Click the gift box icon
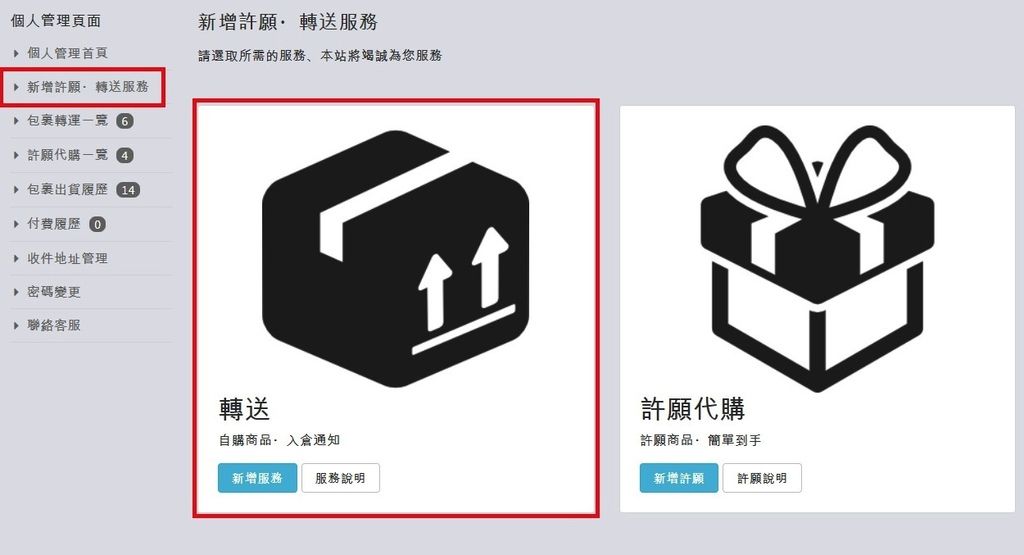This screenshot has height=555, width=1024. pyautogui.click(x=817, y=259)
